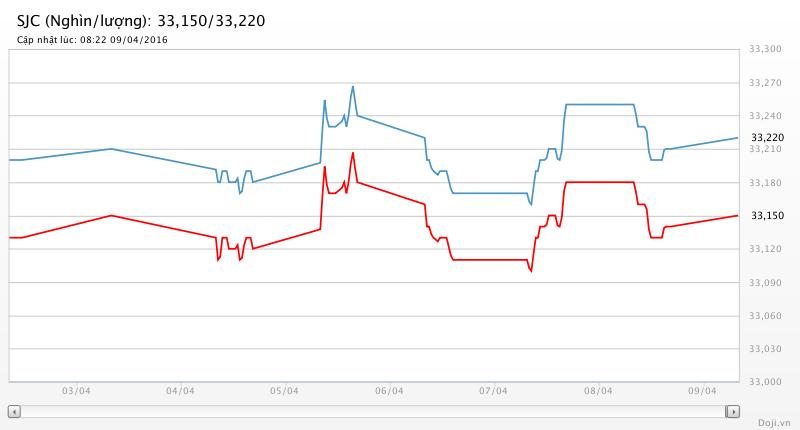The image size is (800, 430).
Task: Click the 33,300 y-axis value label
Action: [x=767, y=49]
